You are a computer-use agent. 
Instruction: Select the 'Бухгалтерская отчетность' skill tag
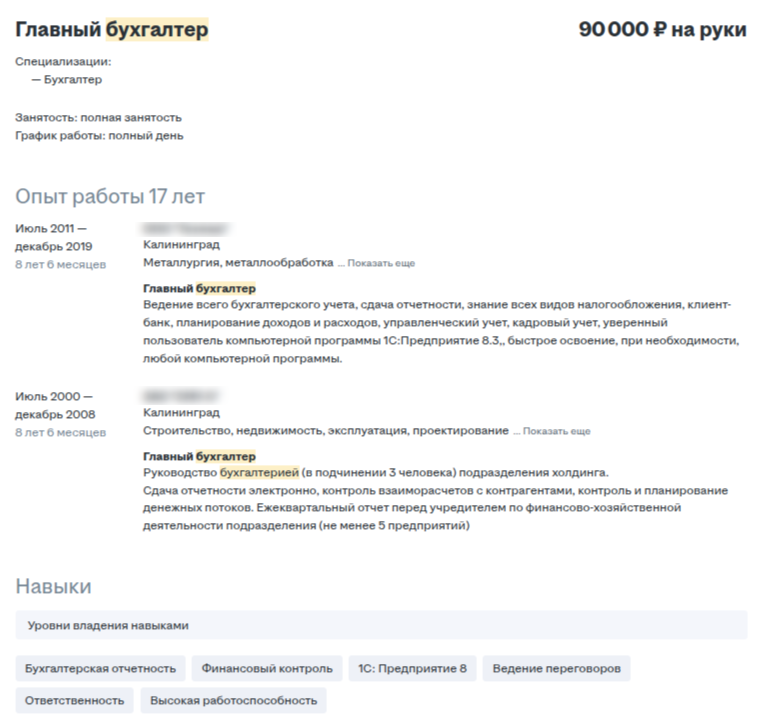coord(100,668)
